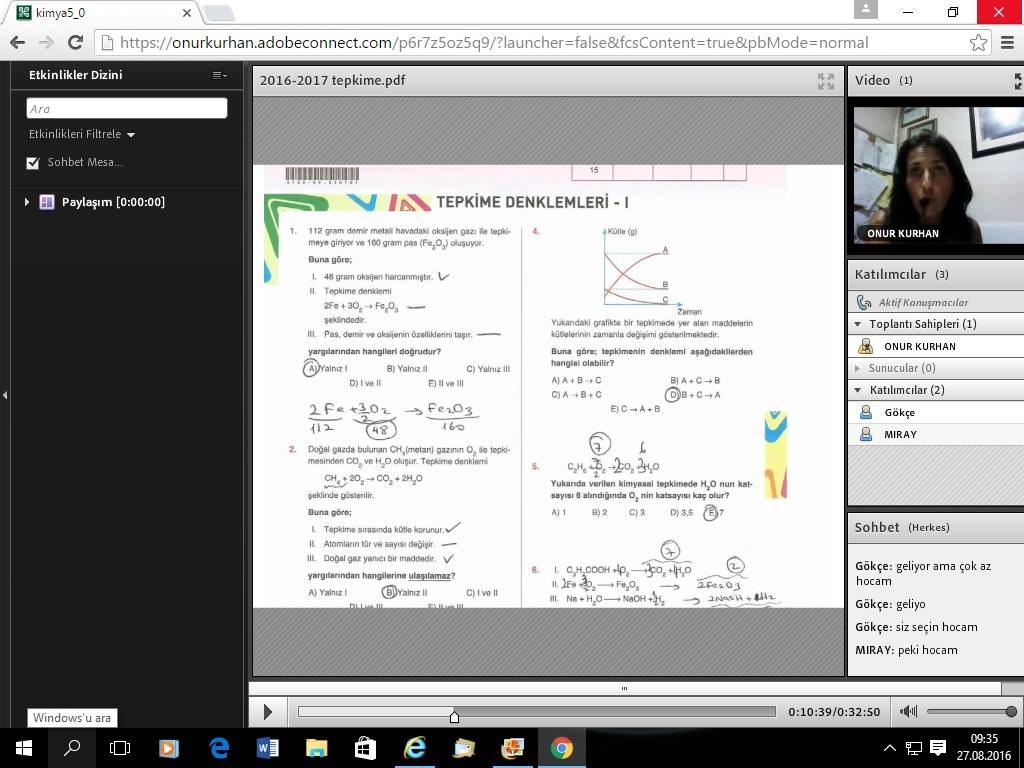The image size is (1024, 768).
Task: Click the playback seek bar marker
Action: 455,716
